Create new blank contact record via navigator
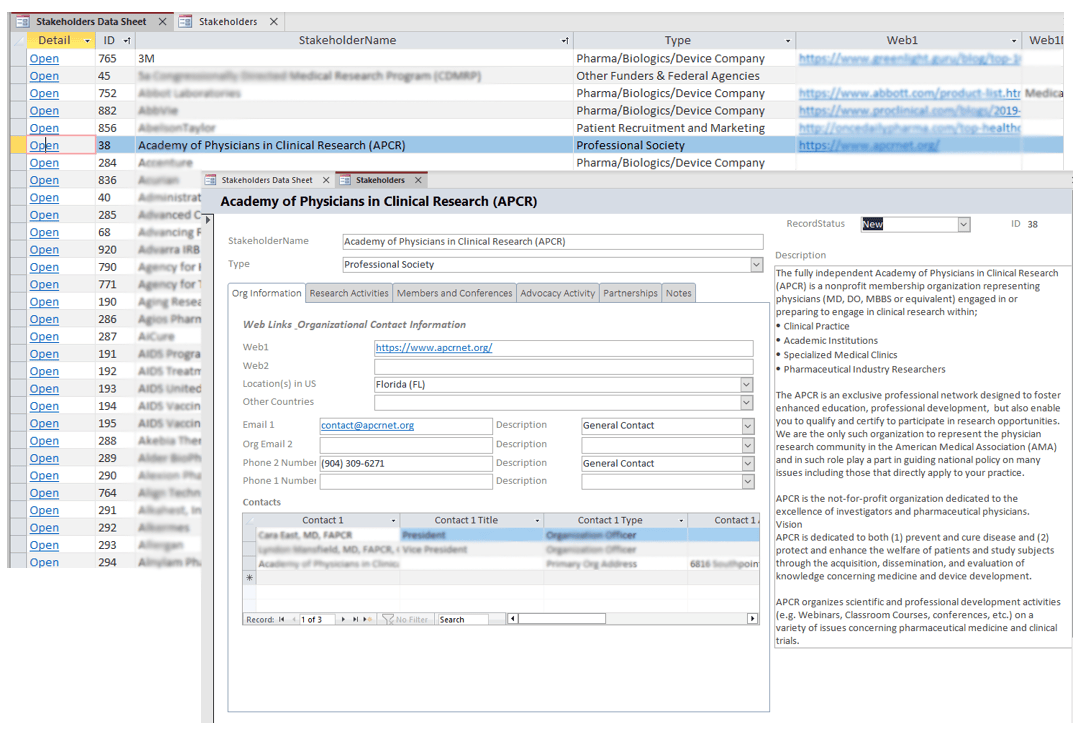 click(367, 620)
